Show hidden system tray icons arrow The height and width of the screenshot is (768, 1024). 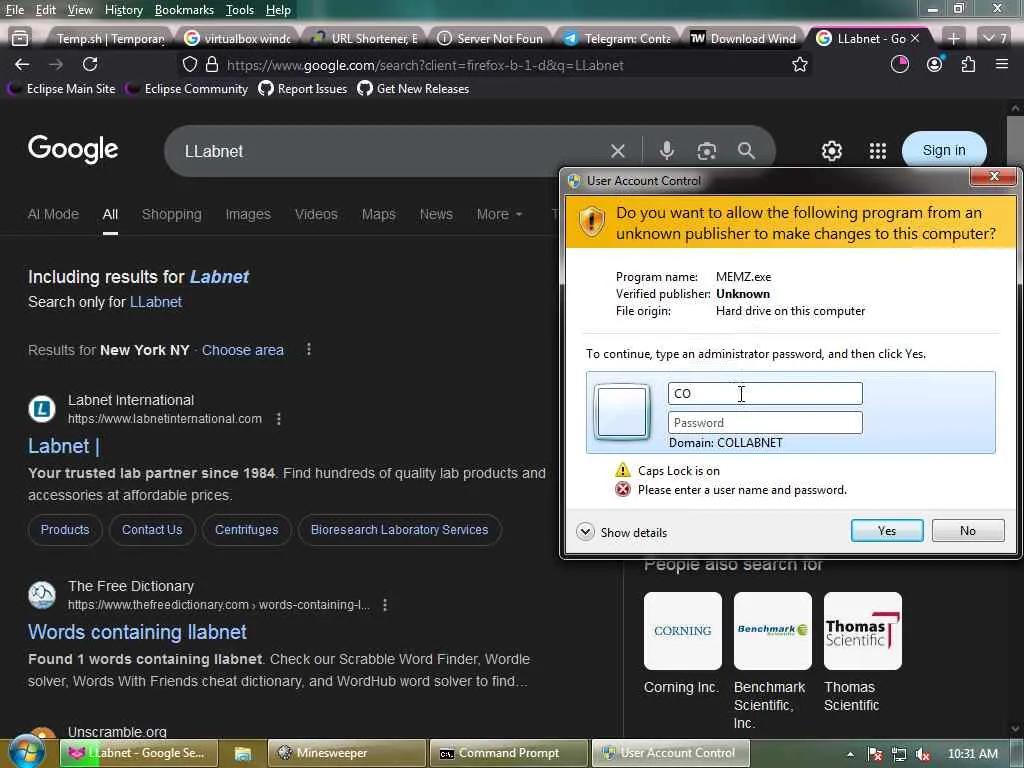point(850,754)
